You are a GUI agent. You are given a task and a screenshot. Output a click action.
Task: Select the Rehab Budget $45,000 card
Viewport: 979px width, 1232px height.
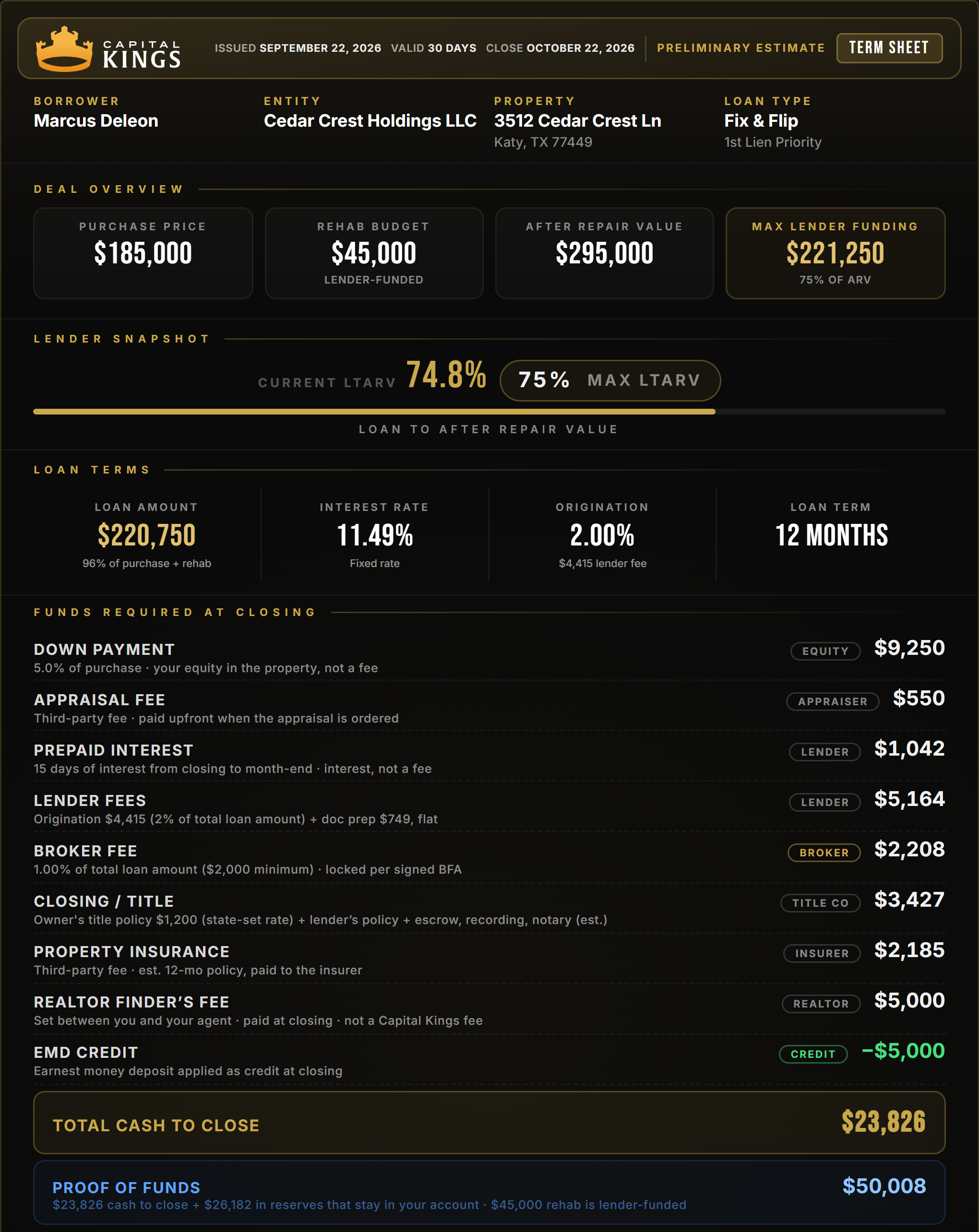tap(374, 253)
